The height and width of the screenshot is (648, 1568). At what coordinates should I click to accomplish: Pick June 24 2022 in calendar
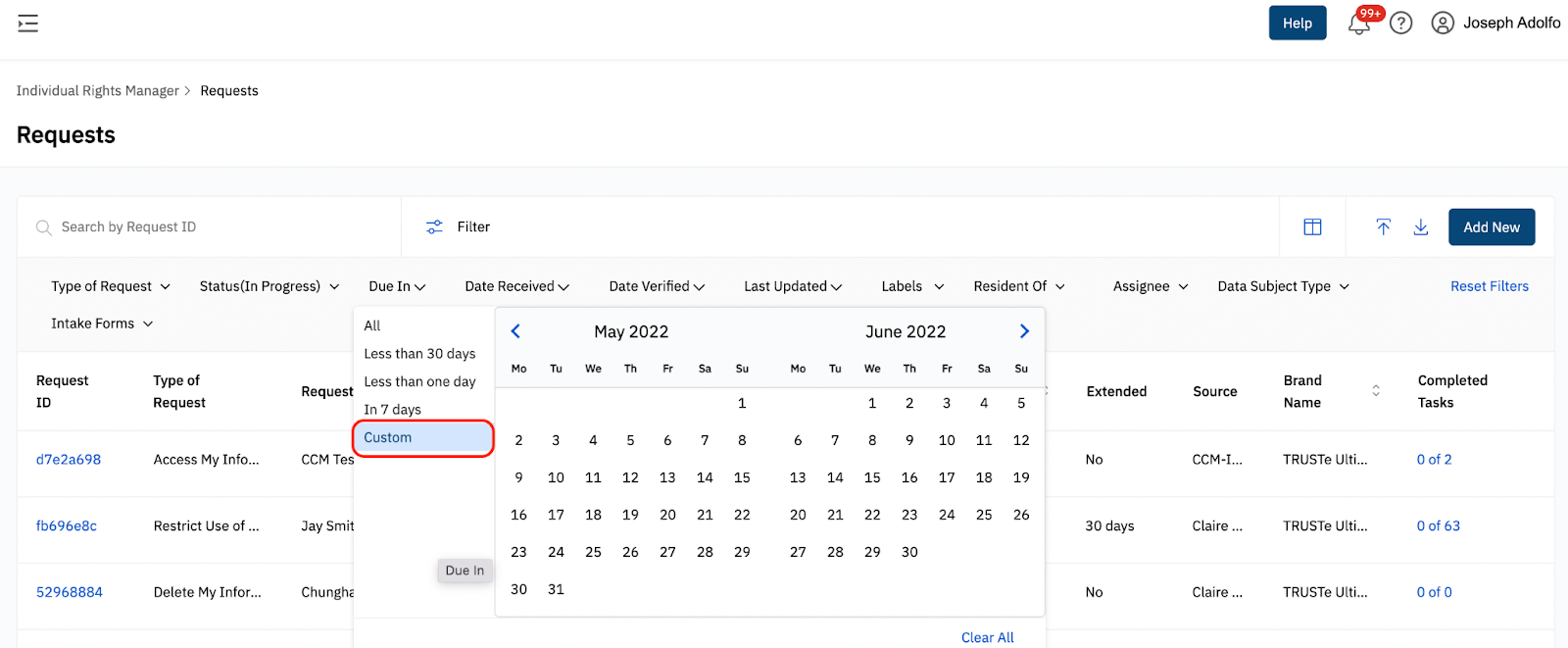947,515
